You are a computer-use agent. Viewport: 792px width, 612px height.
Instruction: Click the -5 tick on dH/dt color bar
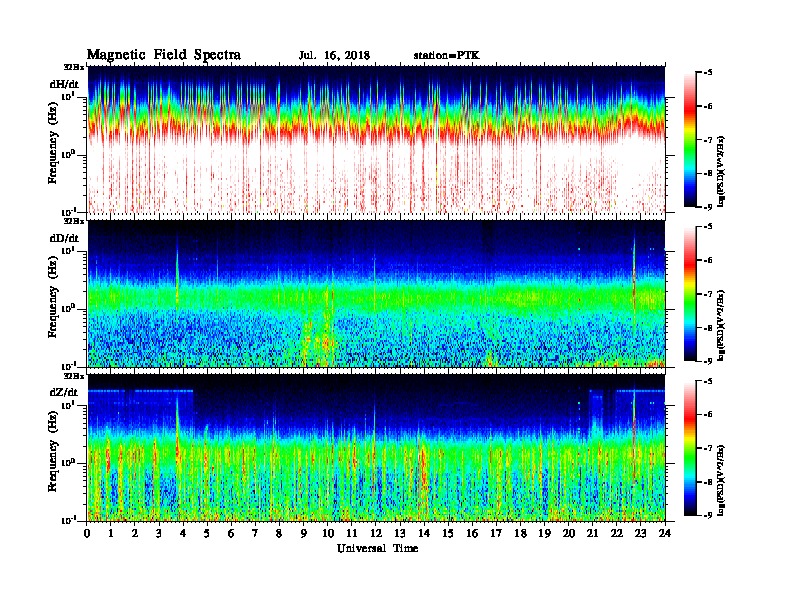[708, 73]
